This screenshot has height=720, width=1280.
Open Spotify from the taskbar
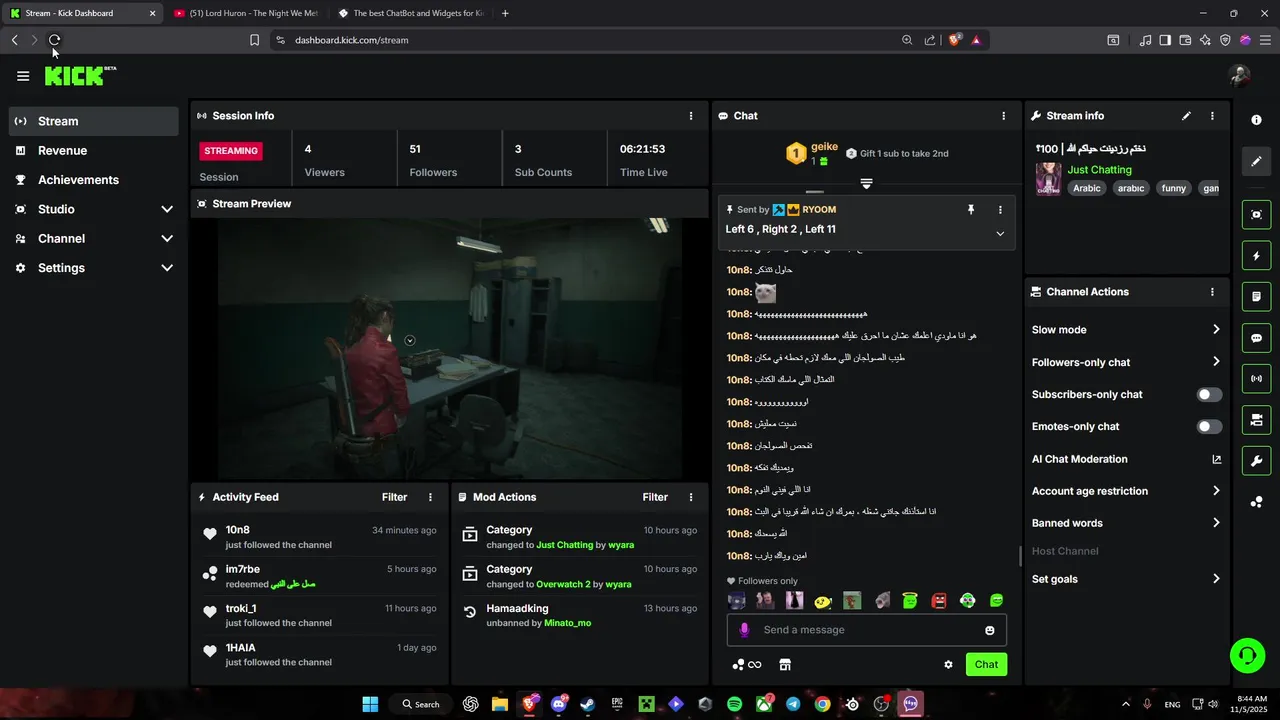click(734, 704)
